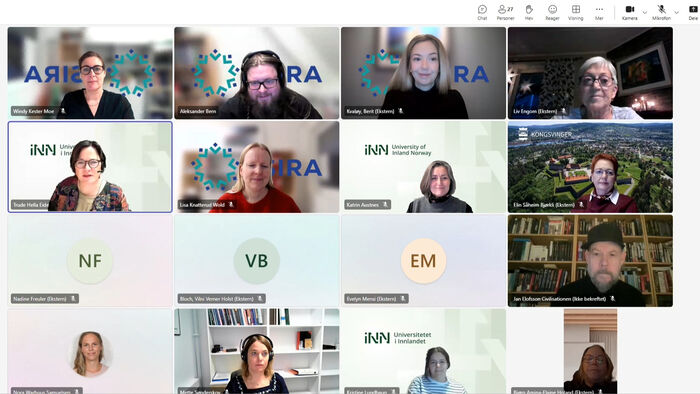
Task: Click the round profile photo in bottom-left tile
Action: point(90,353)
